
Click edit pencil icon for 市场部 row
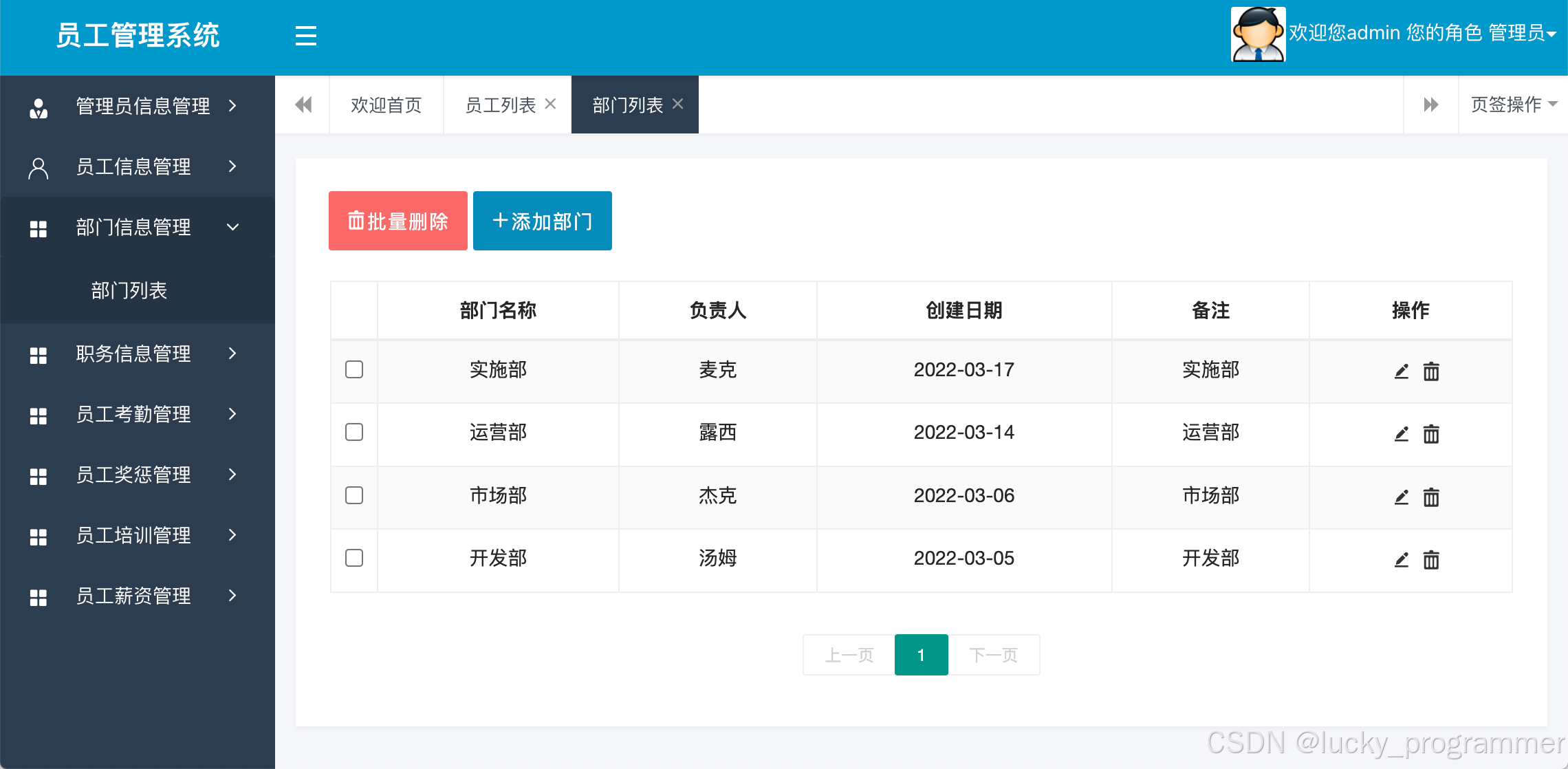tap(1402, 497)
